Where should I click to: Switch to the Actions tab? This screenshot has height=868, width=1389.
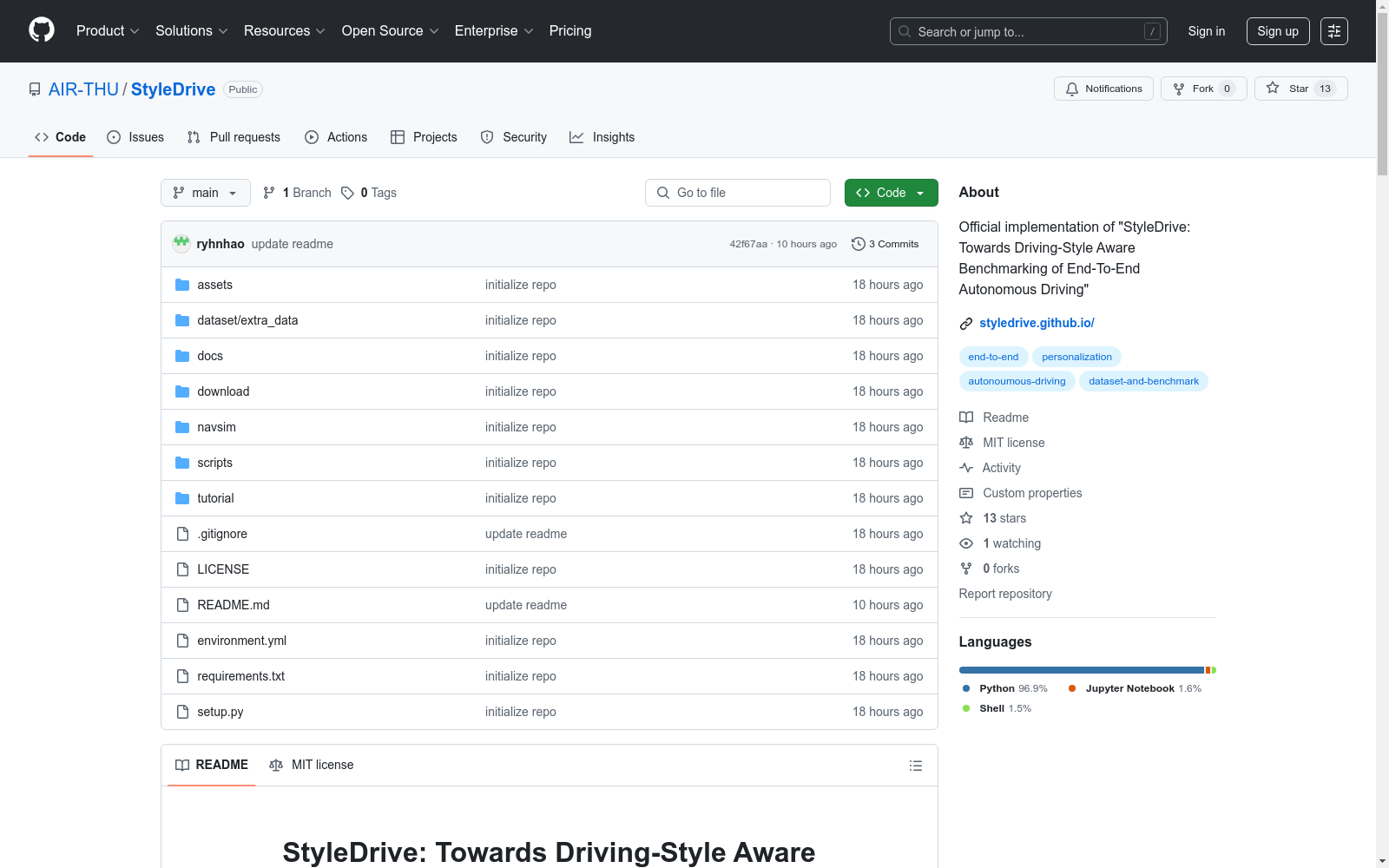point(336,137)
